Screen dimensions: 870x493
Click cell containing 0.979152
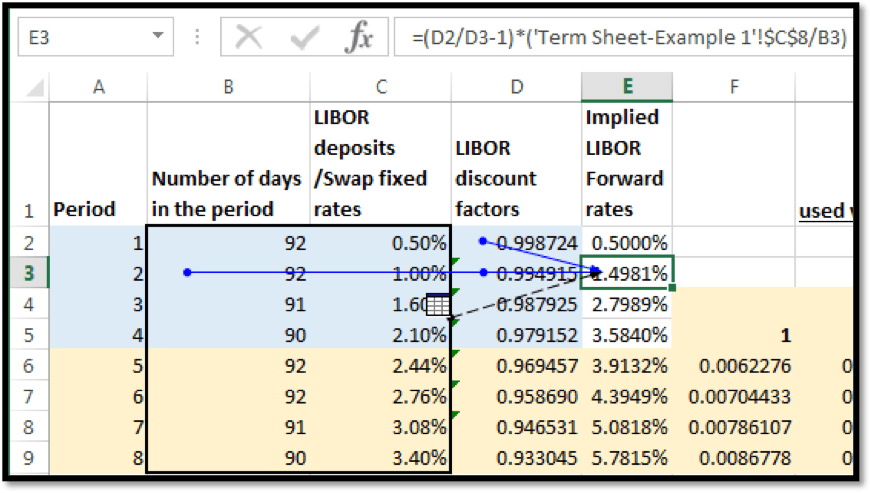(517, 335)
